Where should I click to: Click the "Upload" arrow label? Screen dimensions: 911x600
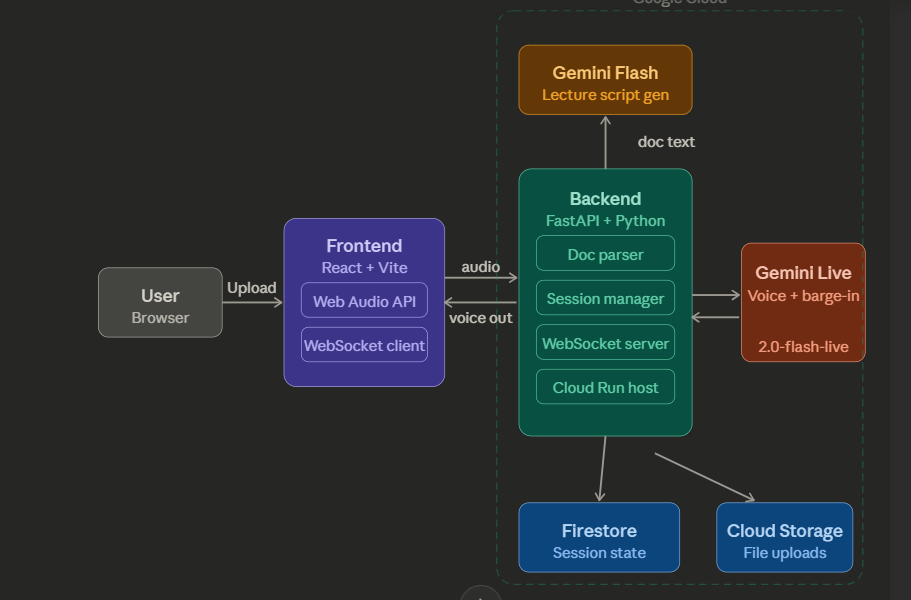(x=252, y=288)
